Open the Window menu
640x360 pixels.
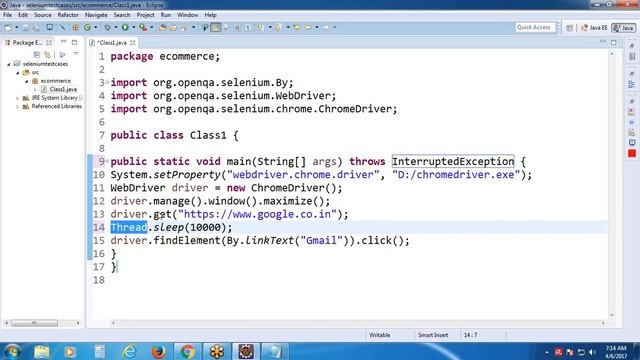(x=187, y=15)
